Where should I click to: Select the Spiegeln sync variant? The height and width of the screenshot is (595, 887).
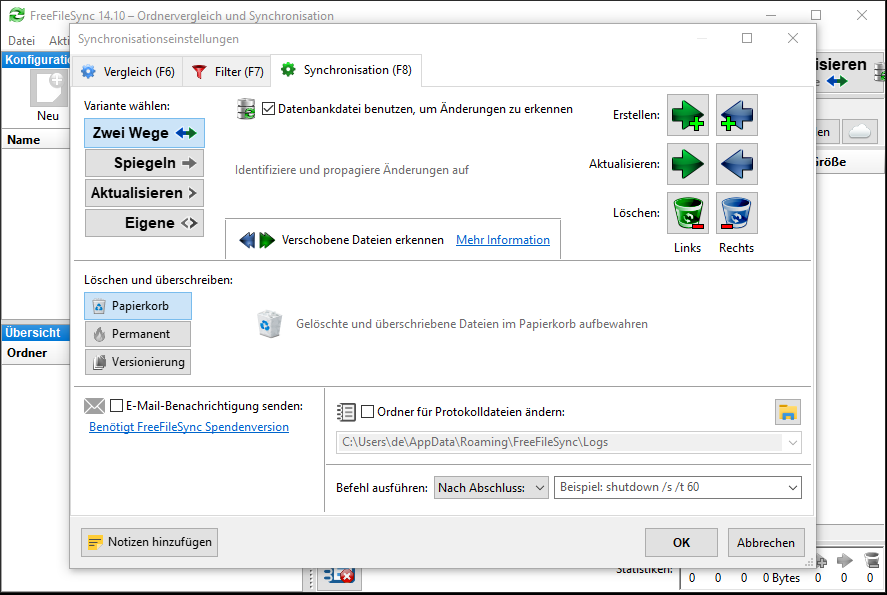144,163
